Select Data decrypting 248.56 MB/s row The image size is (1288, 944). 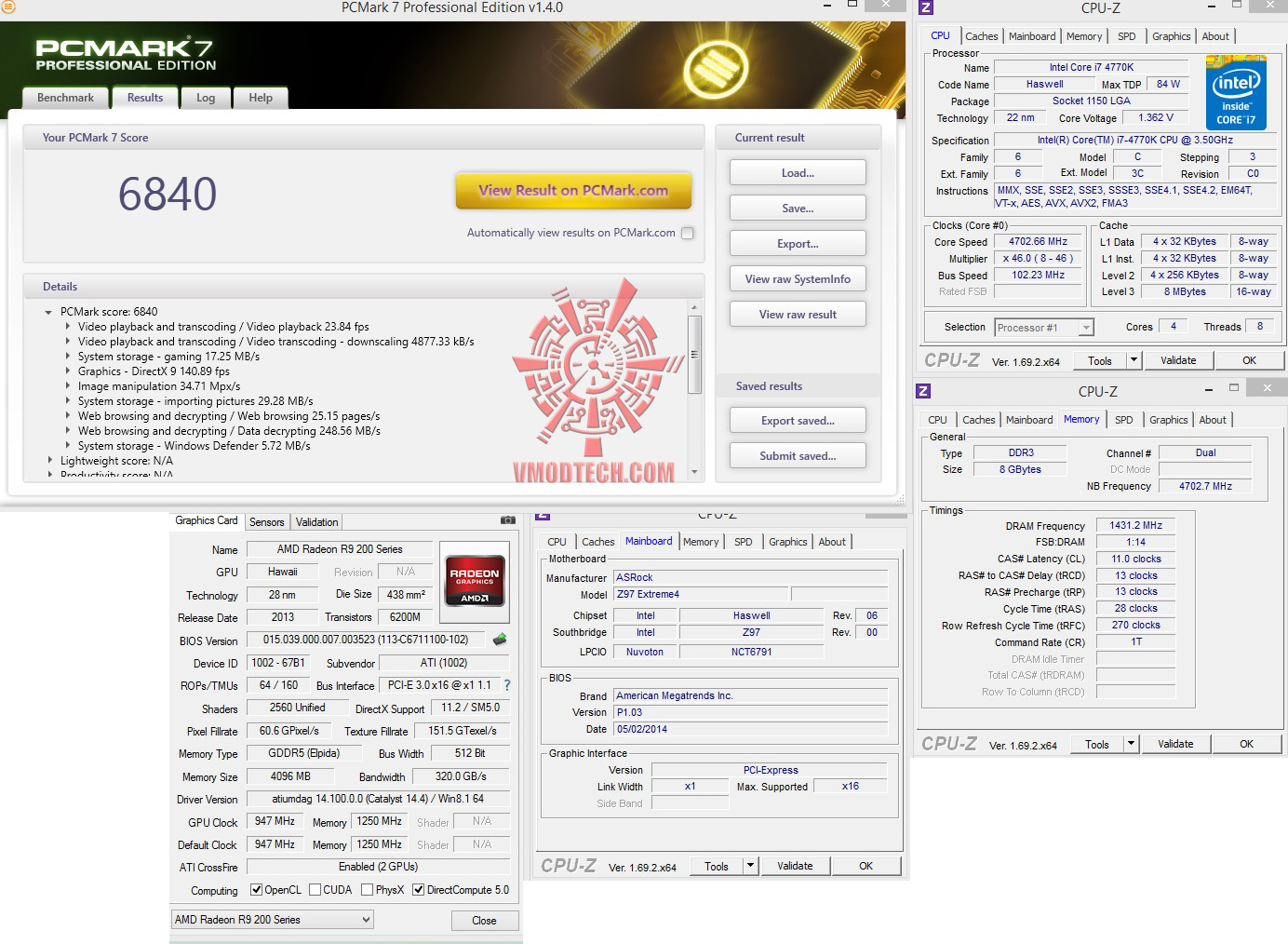point(229,431)
